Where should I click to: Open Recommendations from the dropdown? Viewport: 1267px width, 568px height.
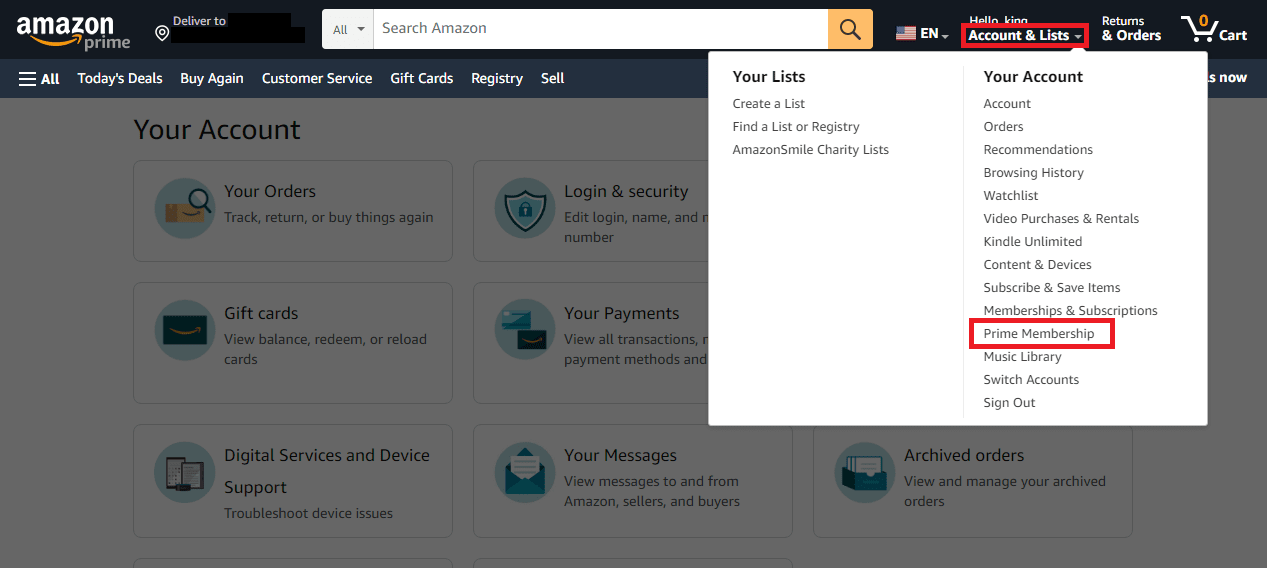1038,150
